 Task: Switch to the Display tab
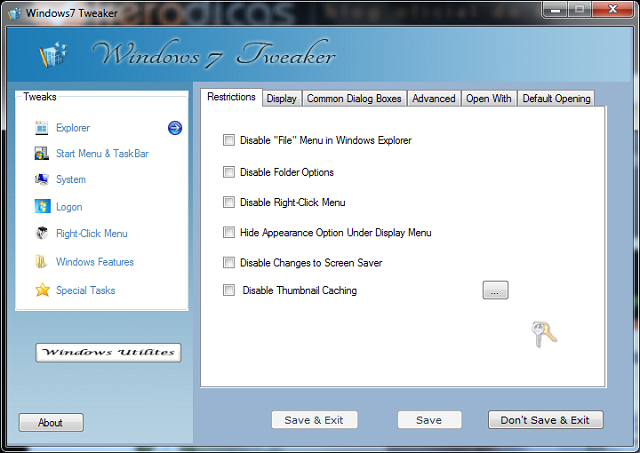click(x=282, y=98)
